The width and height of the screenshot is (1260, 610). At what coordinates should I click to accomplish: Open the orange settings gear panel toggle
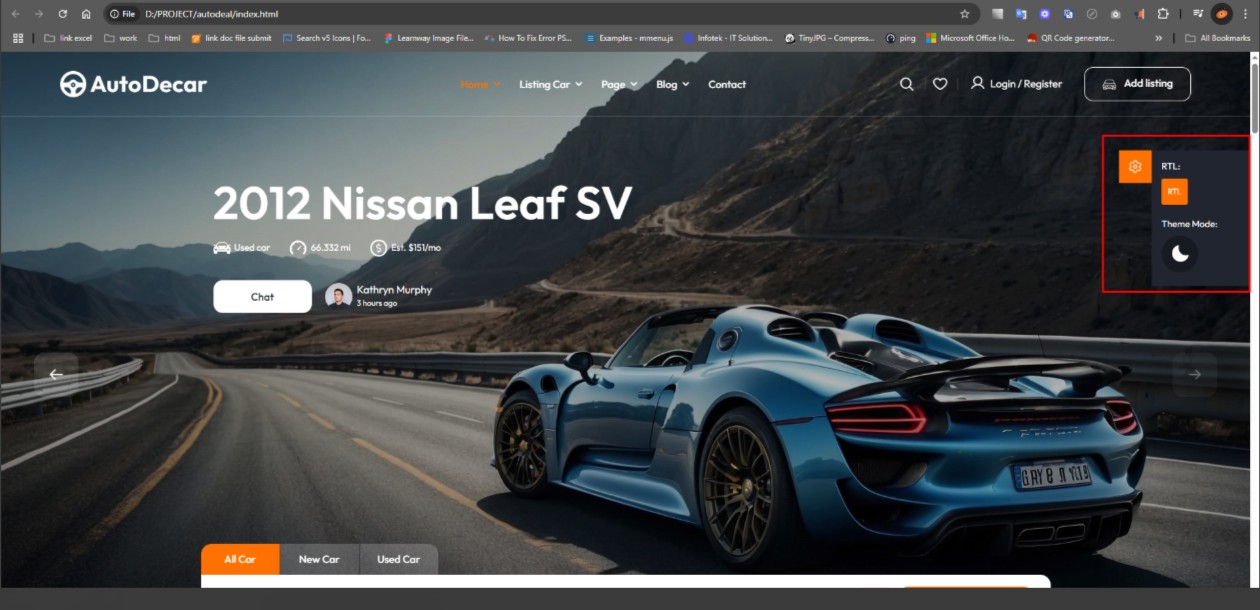[x=1135, y=167]
